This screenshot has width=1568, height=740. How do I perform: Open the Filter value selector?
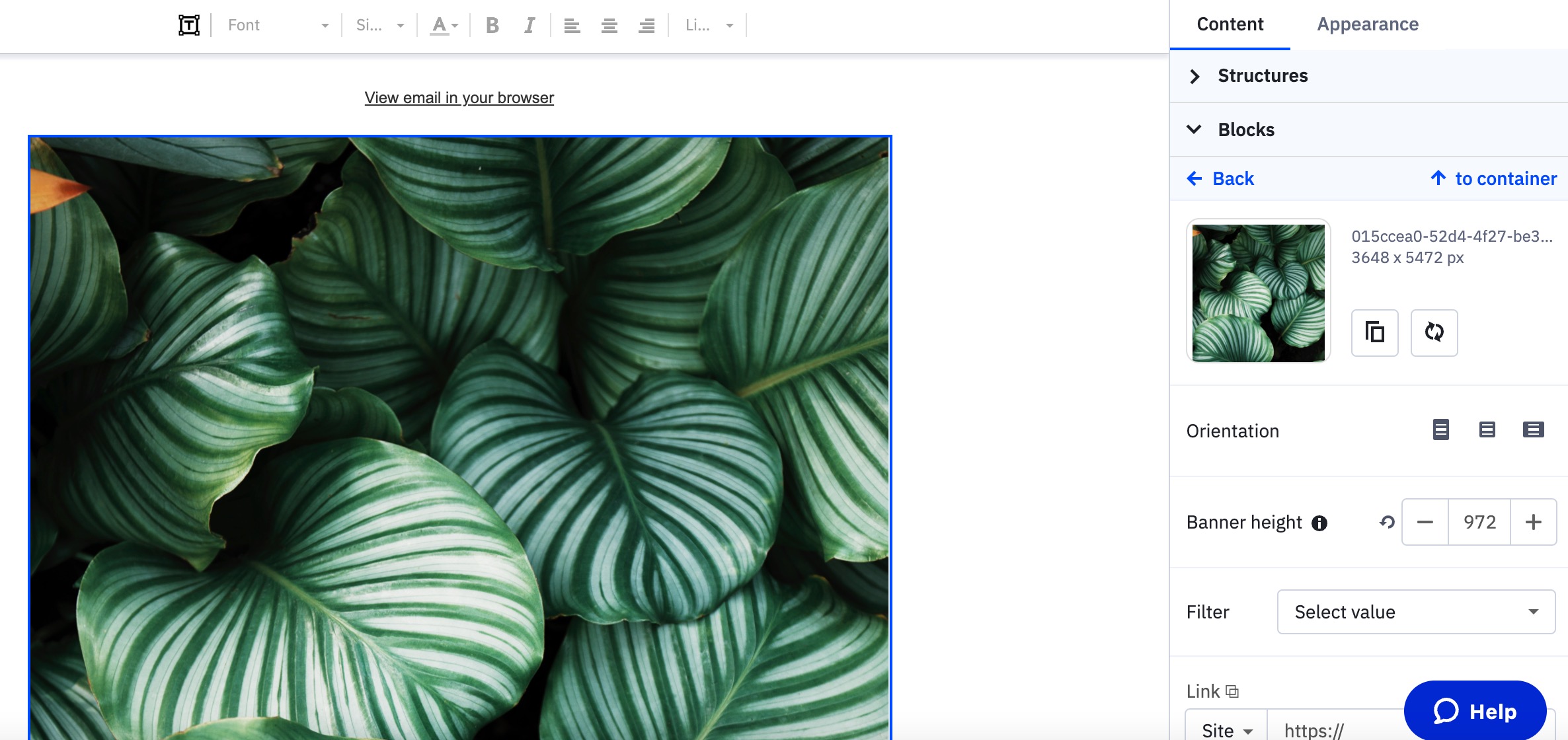pyautogui.click(x=1416, y=612)
